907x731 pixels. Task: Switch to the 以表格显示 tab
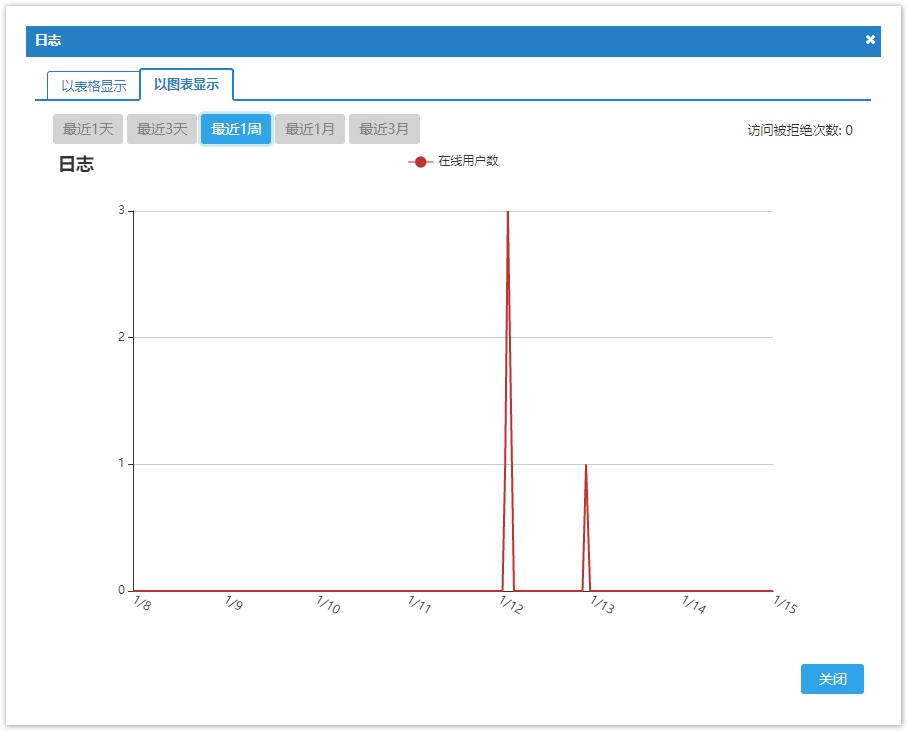(x=94, y=86)
